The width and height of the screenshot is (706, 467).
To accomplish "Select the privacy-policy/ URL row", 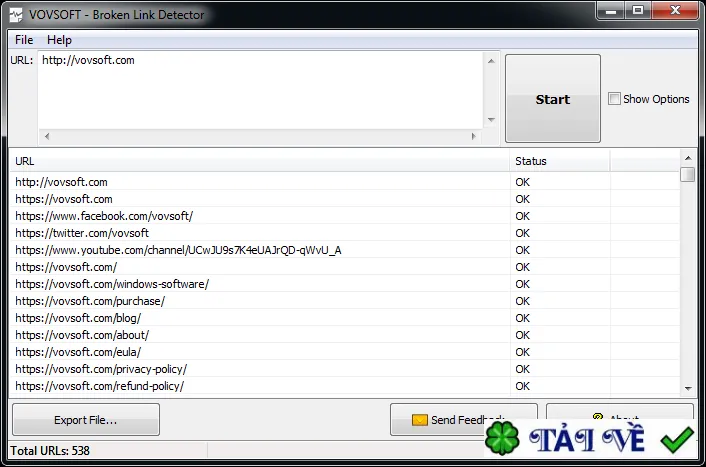I will (x=344, y=369).
